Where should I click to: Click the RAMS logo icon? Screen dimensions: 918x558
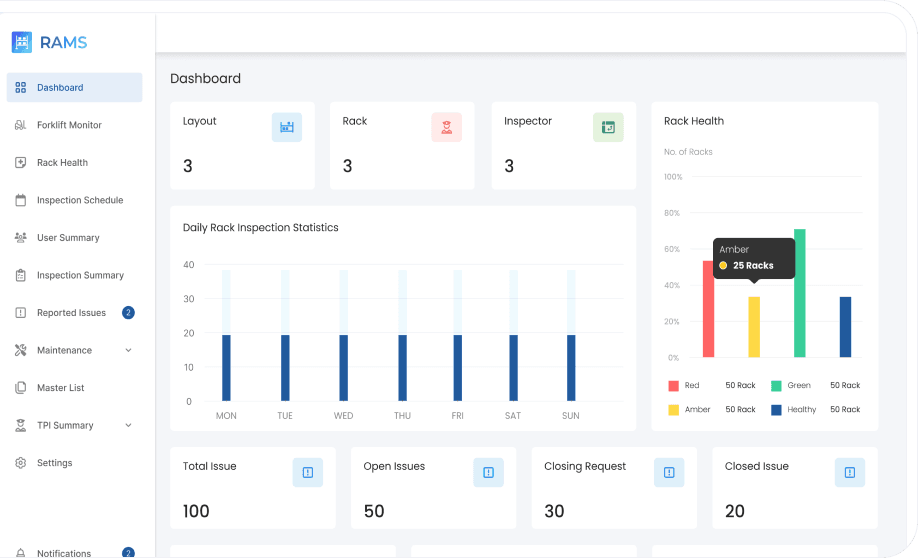pos(22,42)
